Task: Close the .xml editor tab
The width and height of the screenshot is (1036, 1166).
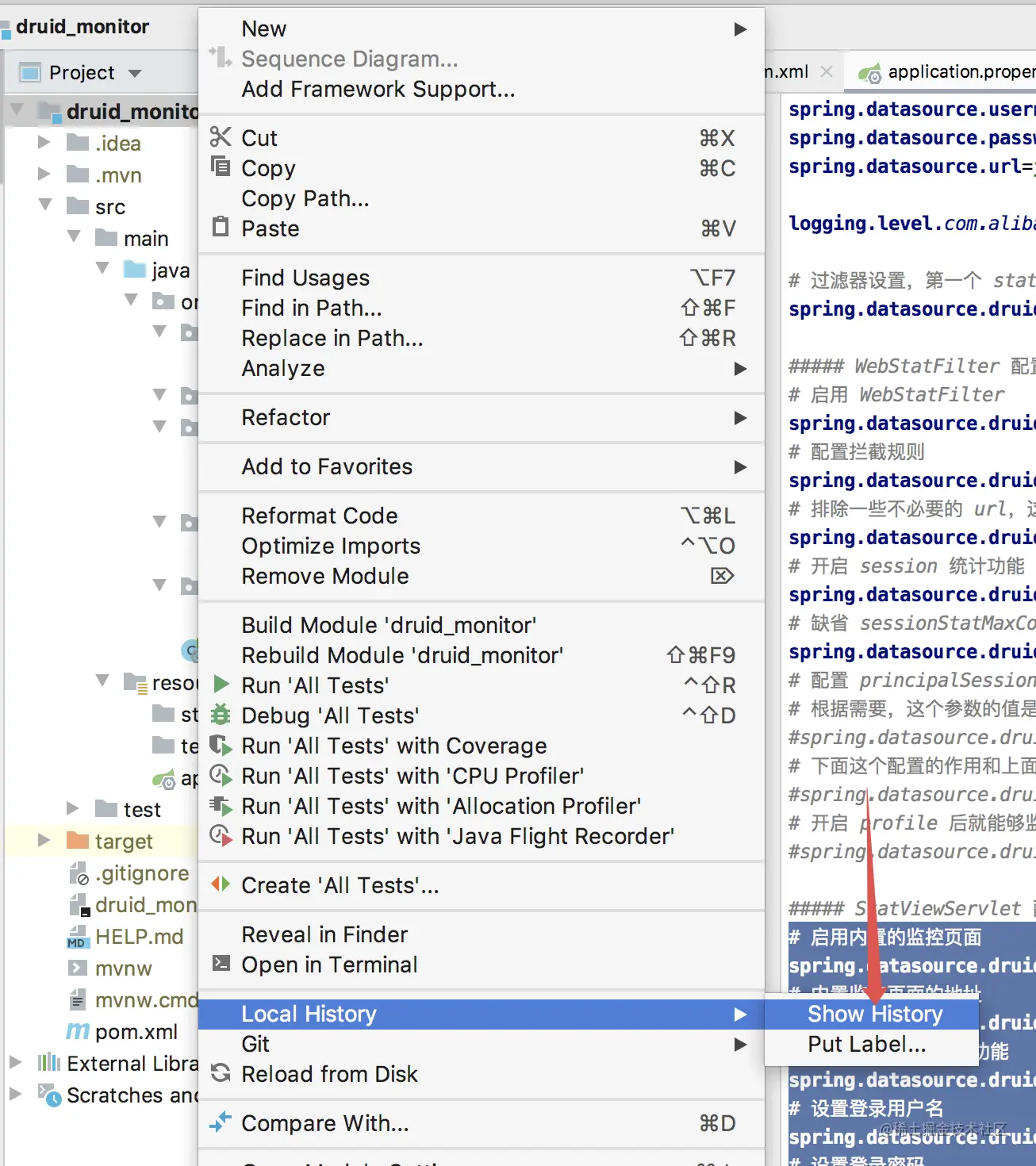Action: click(827, 71)
